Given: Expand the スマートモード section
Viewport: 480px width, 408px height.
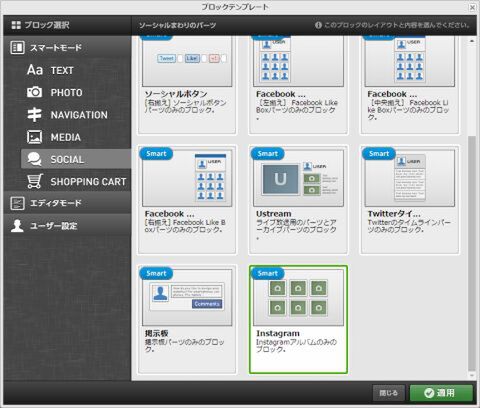Looking at the screenshot, I should (68, 47).
